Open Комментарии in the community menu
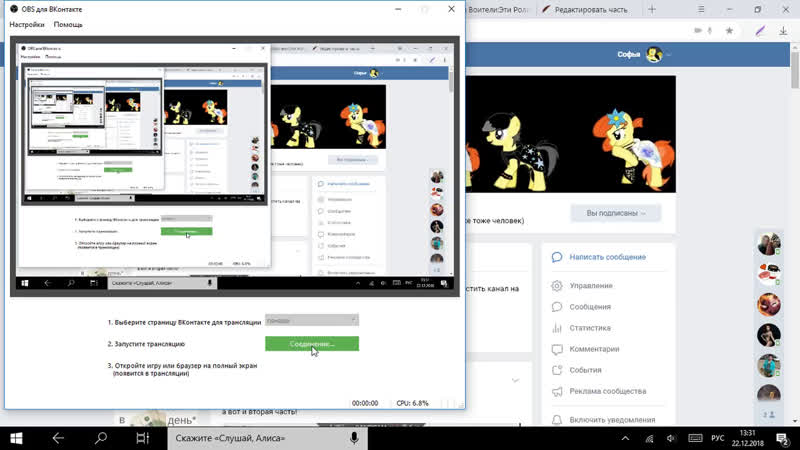800x450 pixels. click(594, 349)
